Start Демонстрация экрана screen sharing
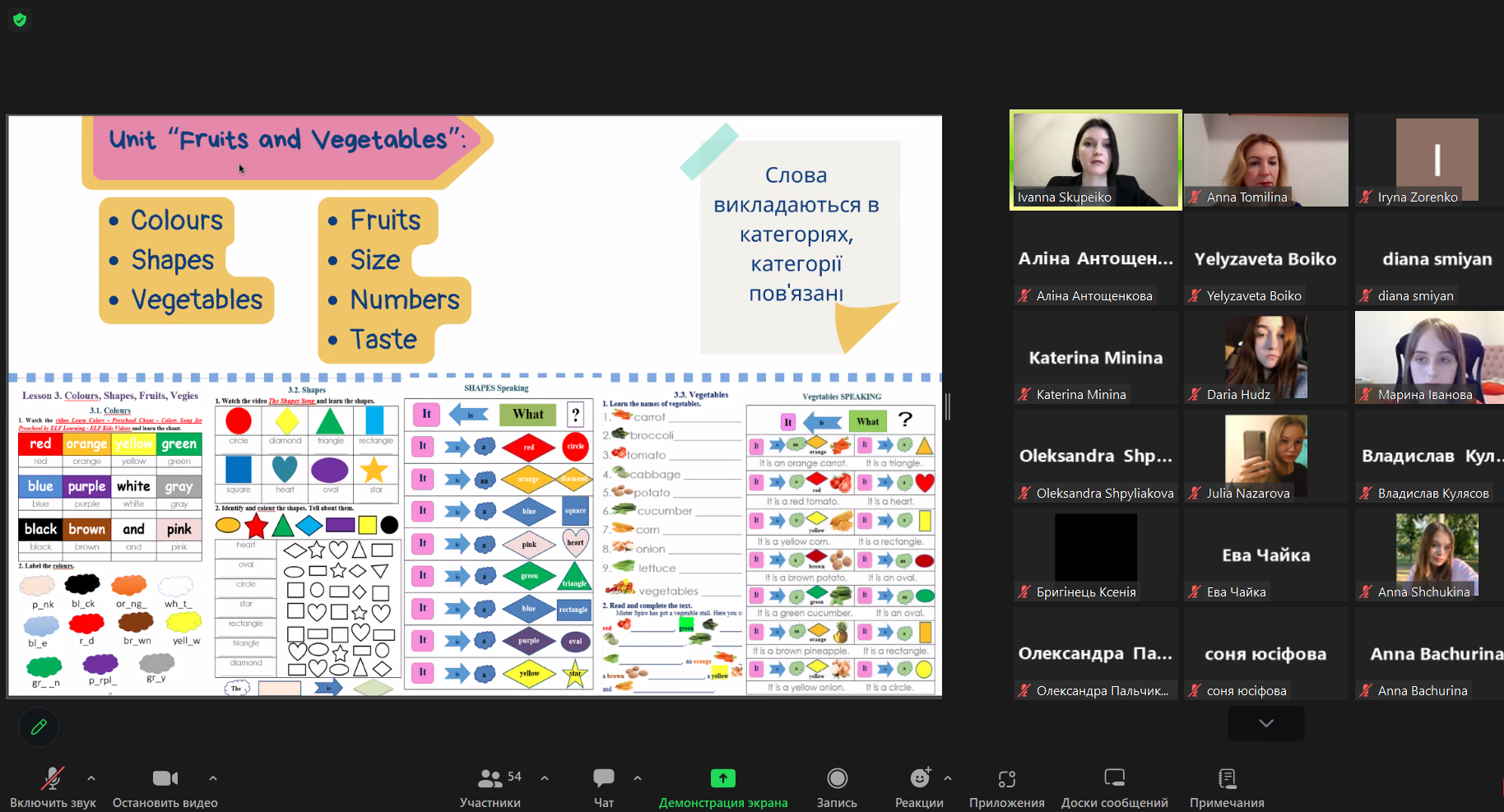Viewport: 1504px width, 812px height. (722, 786)
